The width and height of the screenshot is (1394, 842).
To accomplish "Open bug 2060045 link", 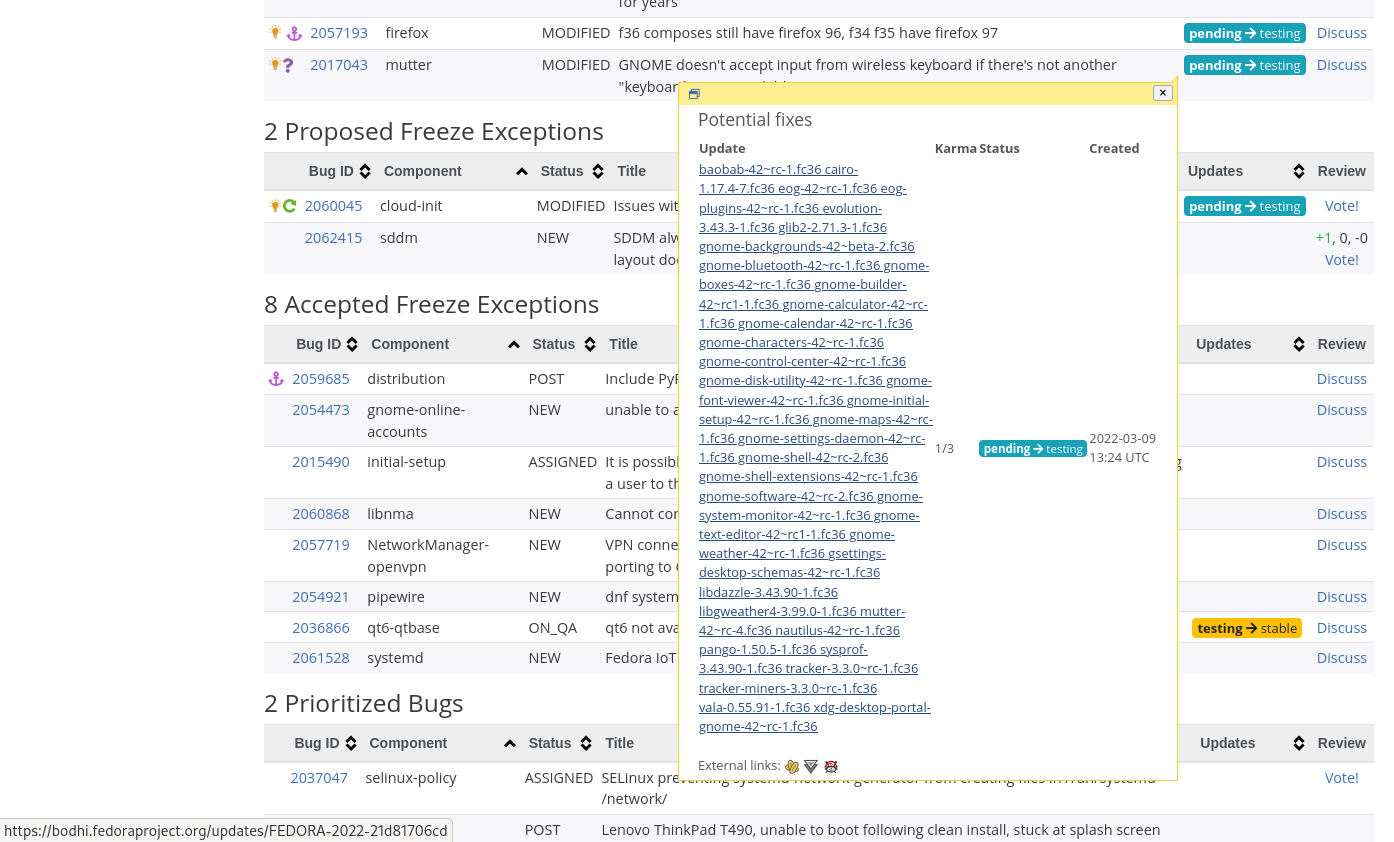I will tap(334, 206).
